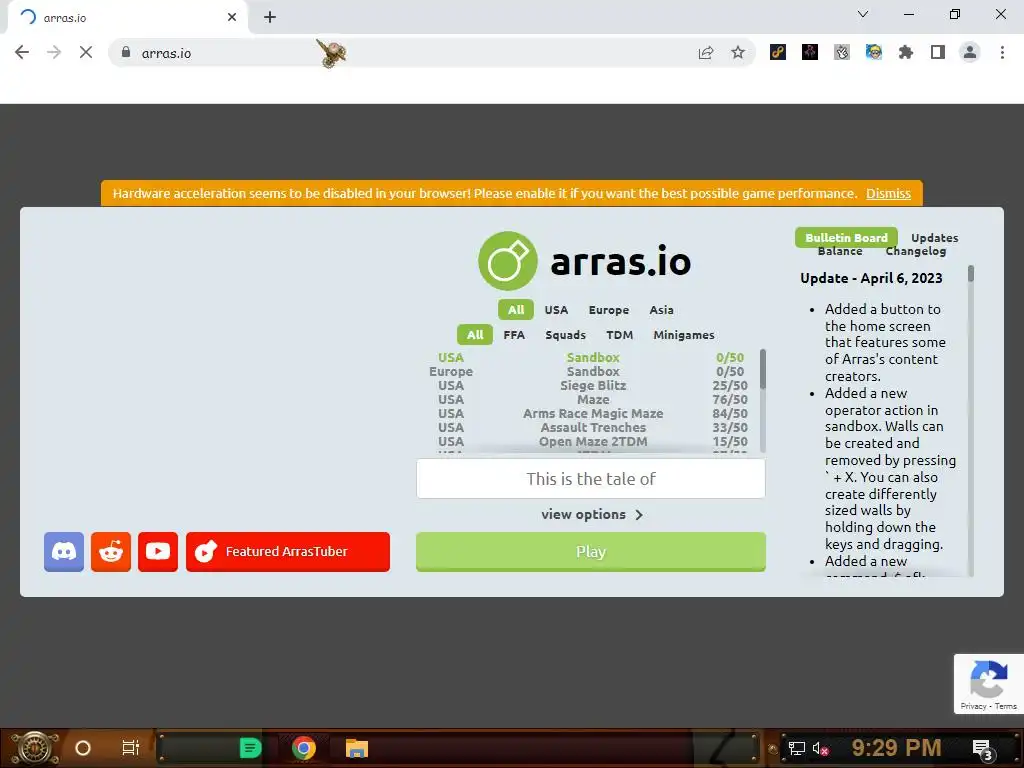Open the Bulletin Board tab
This screenshot has height=768, width=1024.
[846, 238]
